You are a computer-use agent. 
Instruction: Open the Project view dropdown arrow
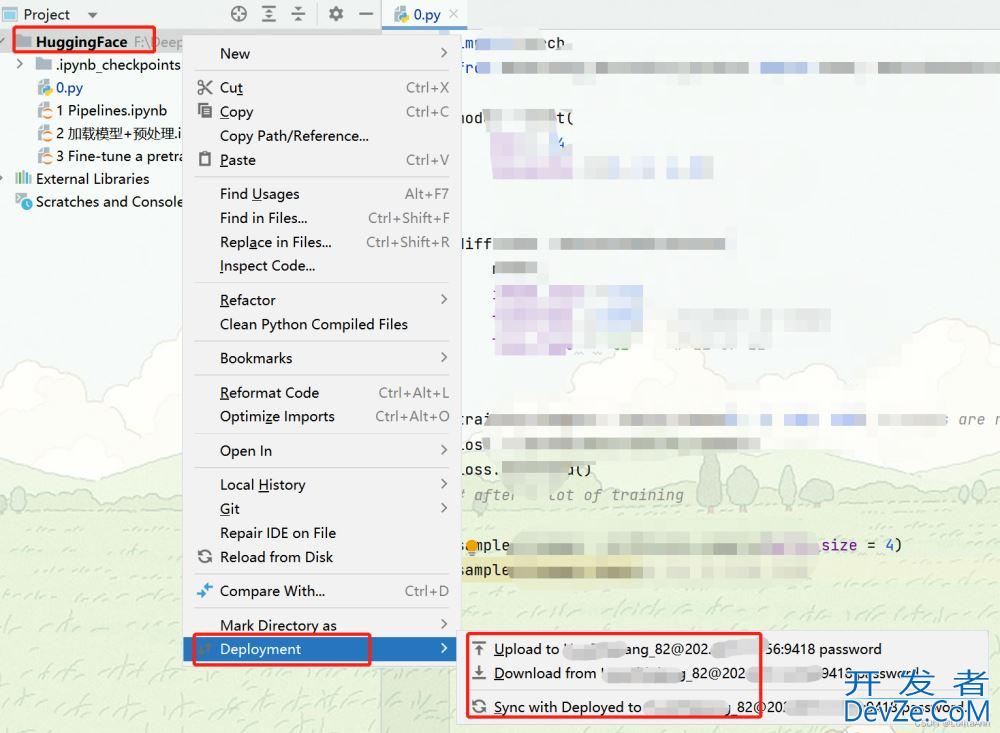coord(92,15)
